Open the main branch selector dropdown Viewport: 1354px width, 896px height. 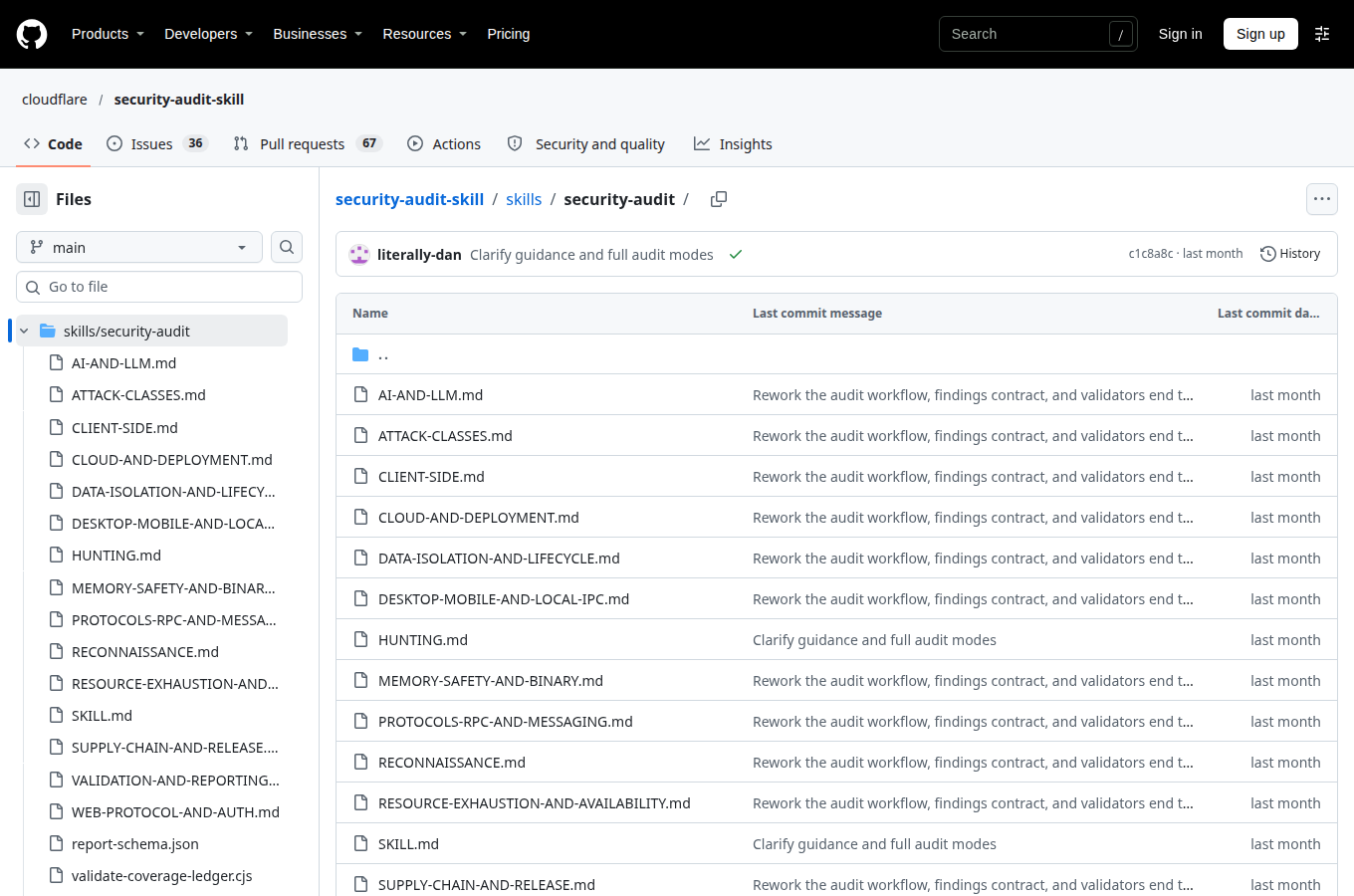click(x=139, y=247)
